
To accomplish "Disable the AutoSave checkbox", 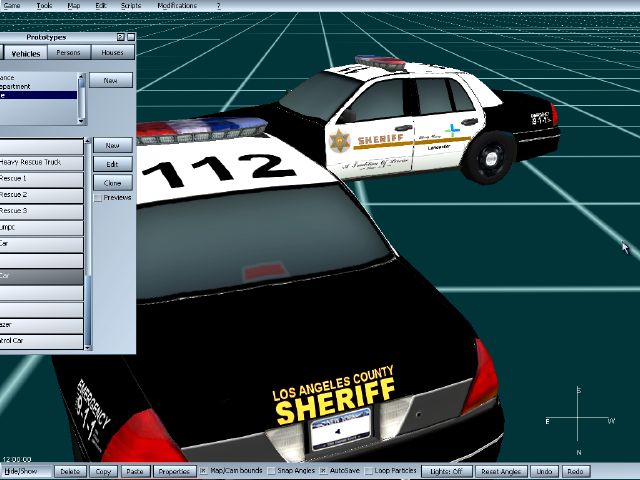I will [x=323, y=470].
